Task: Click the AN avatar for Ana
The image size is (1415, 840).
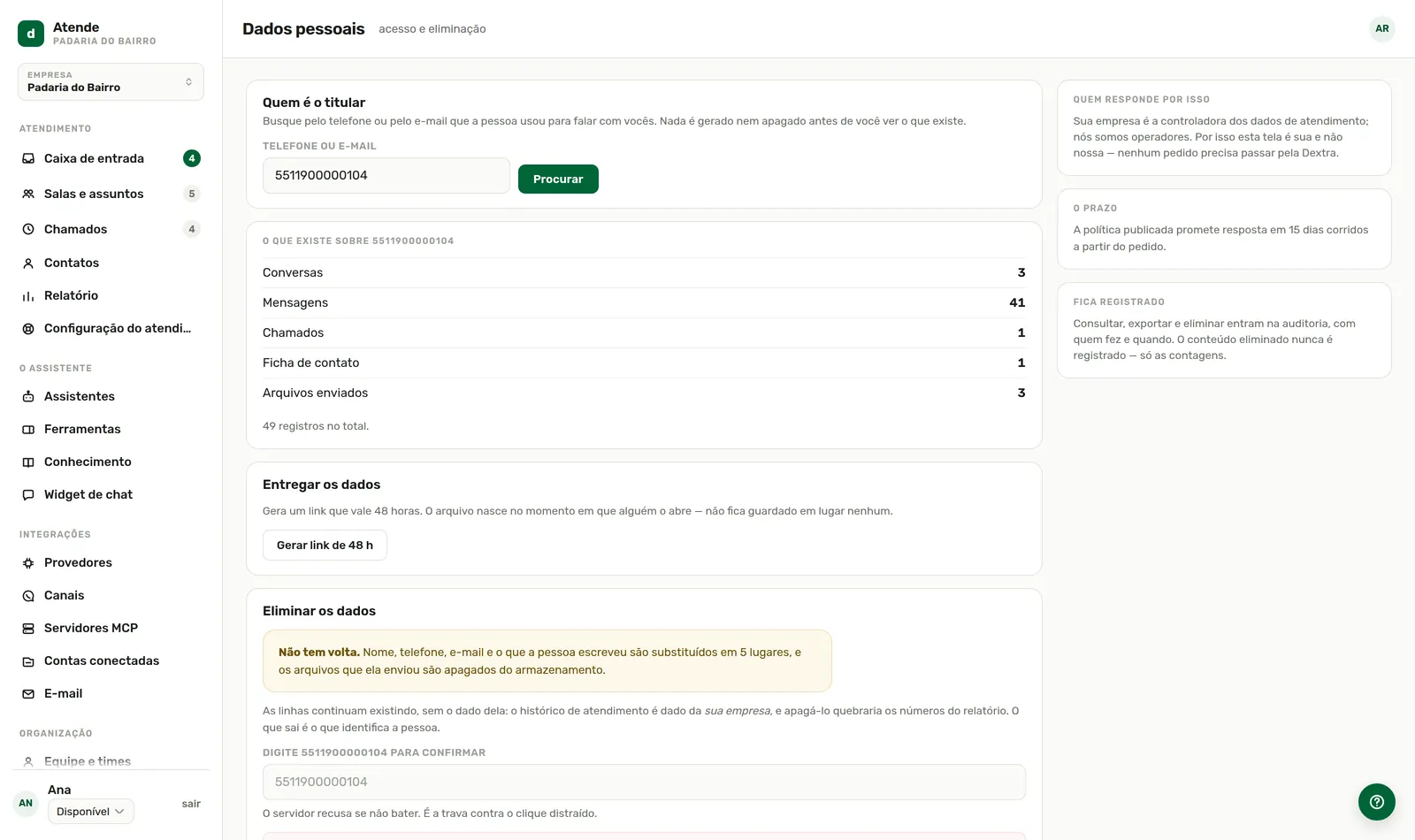Action: coord(26,803)
